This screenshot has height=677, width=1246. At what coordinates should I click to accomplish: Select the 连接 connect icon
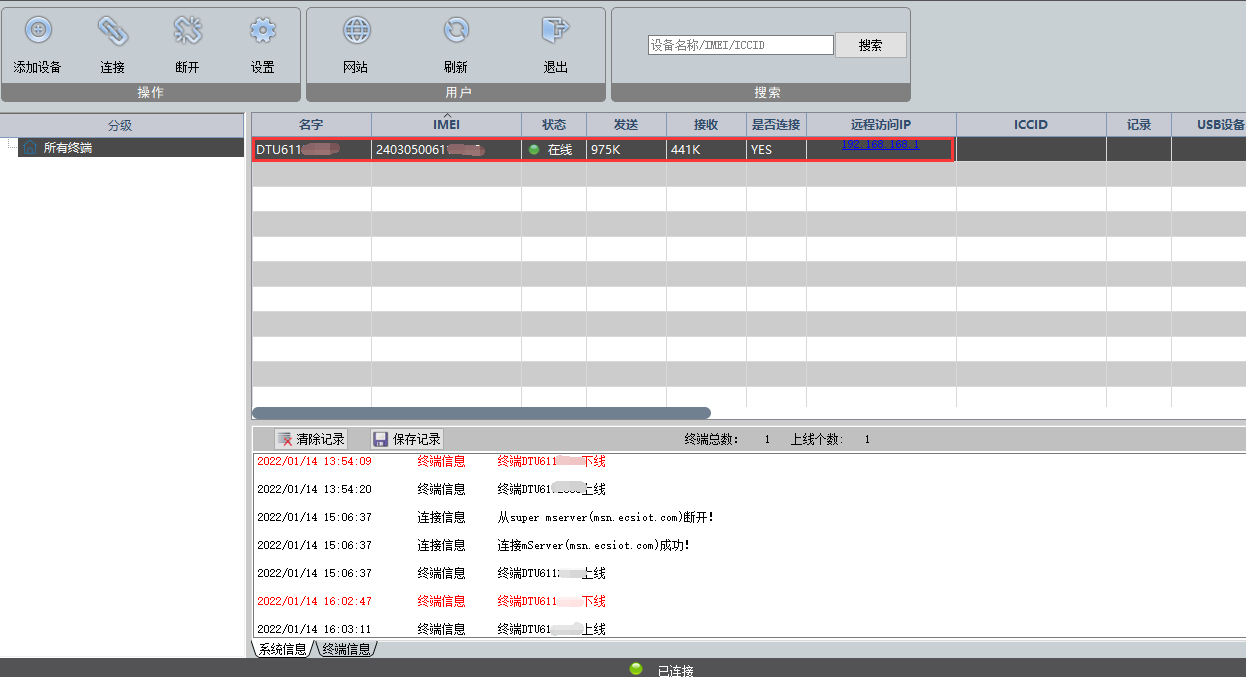(x=113, y=31)
